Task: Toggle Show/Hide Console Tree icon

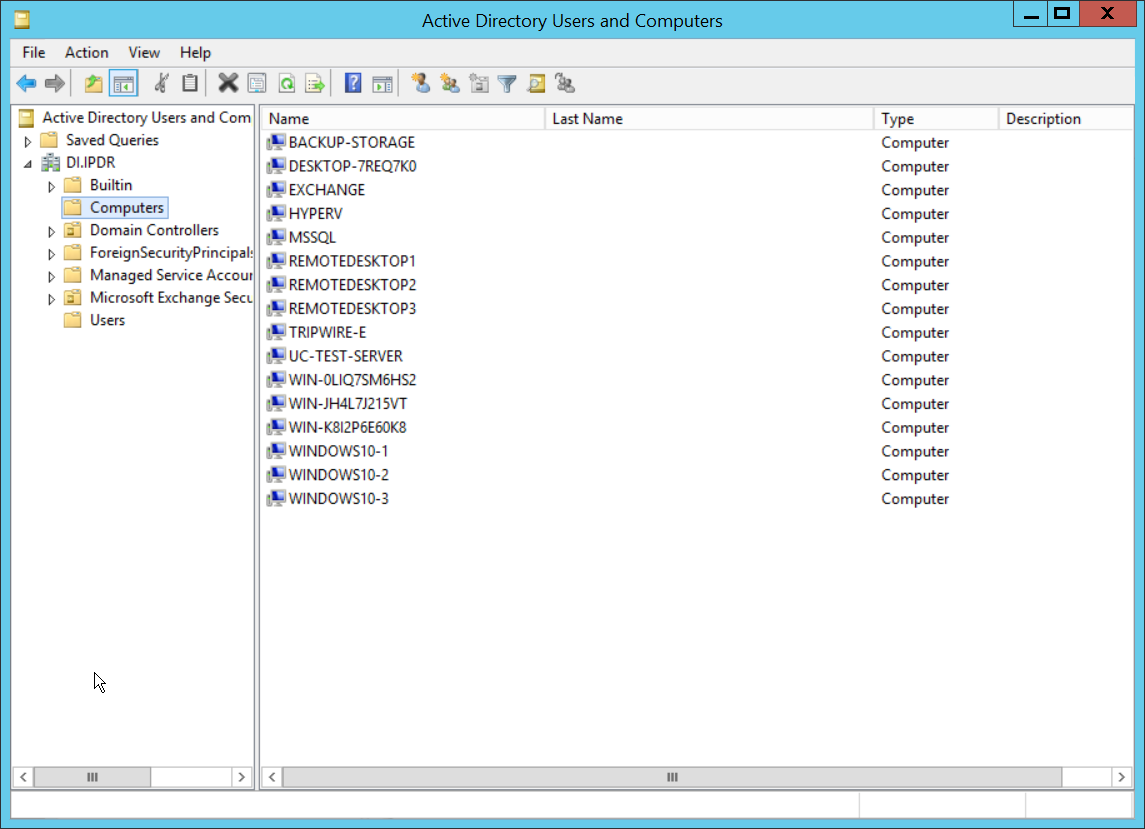Action: (123, 83)
